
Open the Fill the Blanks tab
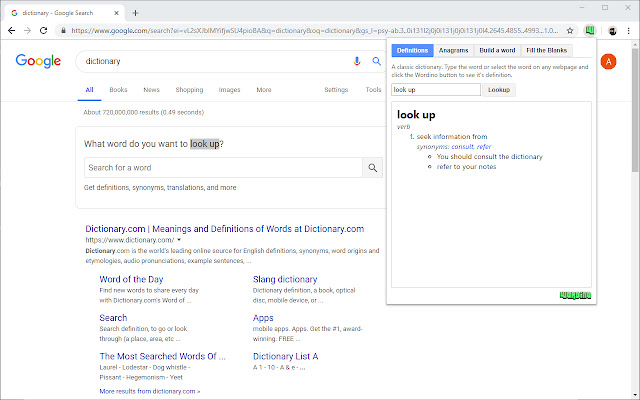point(547,50)
